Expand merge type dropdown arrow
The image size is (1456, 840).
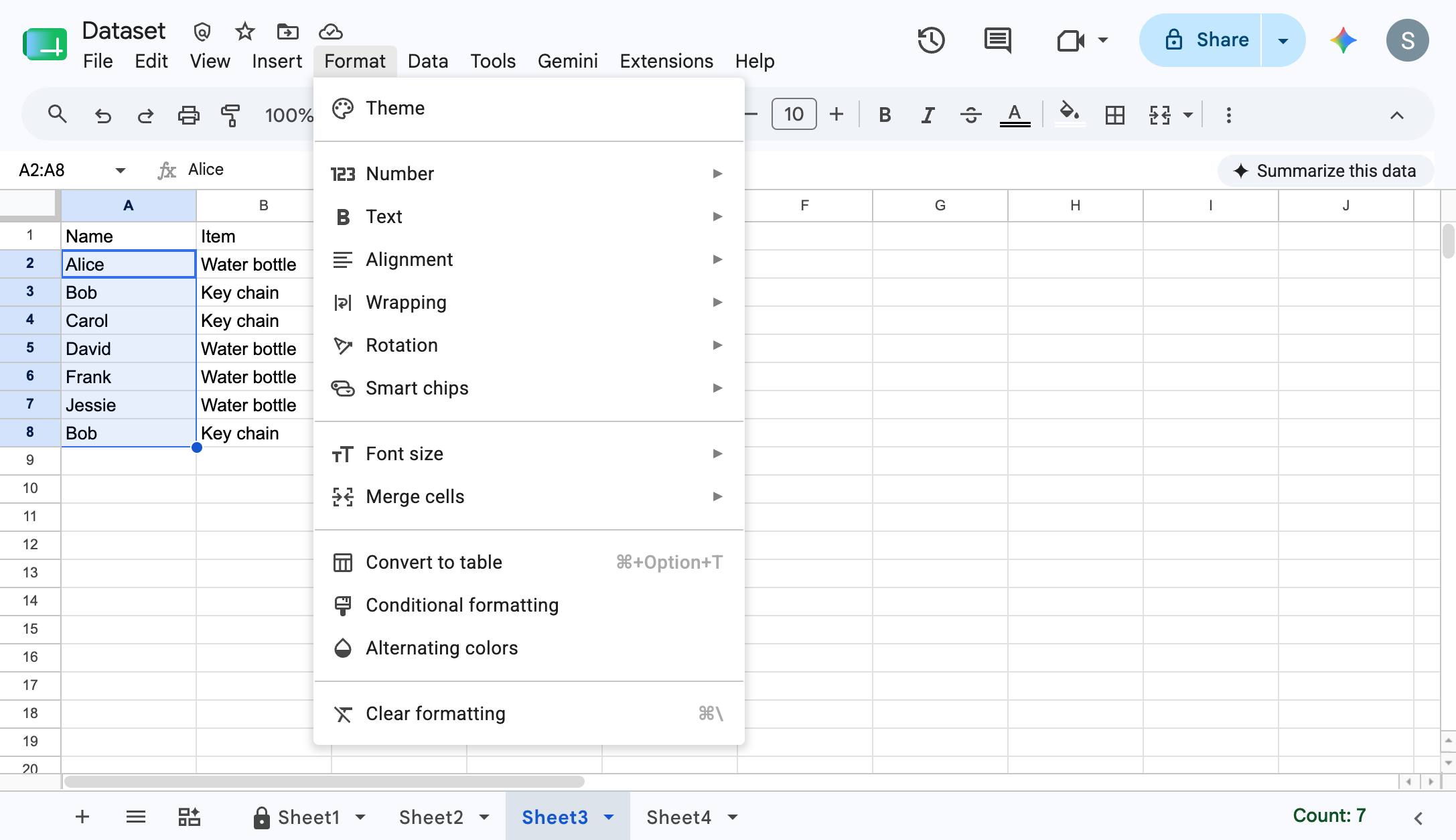coord(1188,115)
